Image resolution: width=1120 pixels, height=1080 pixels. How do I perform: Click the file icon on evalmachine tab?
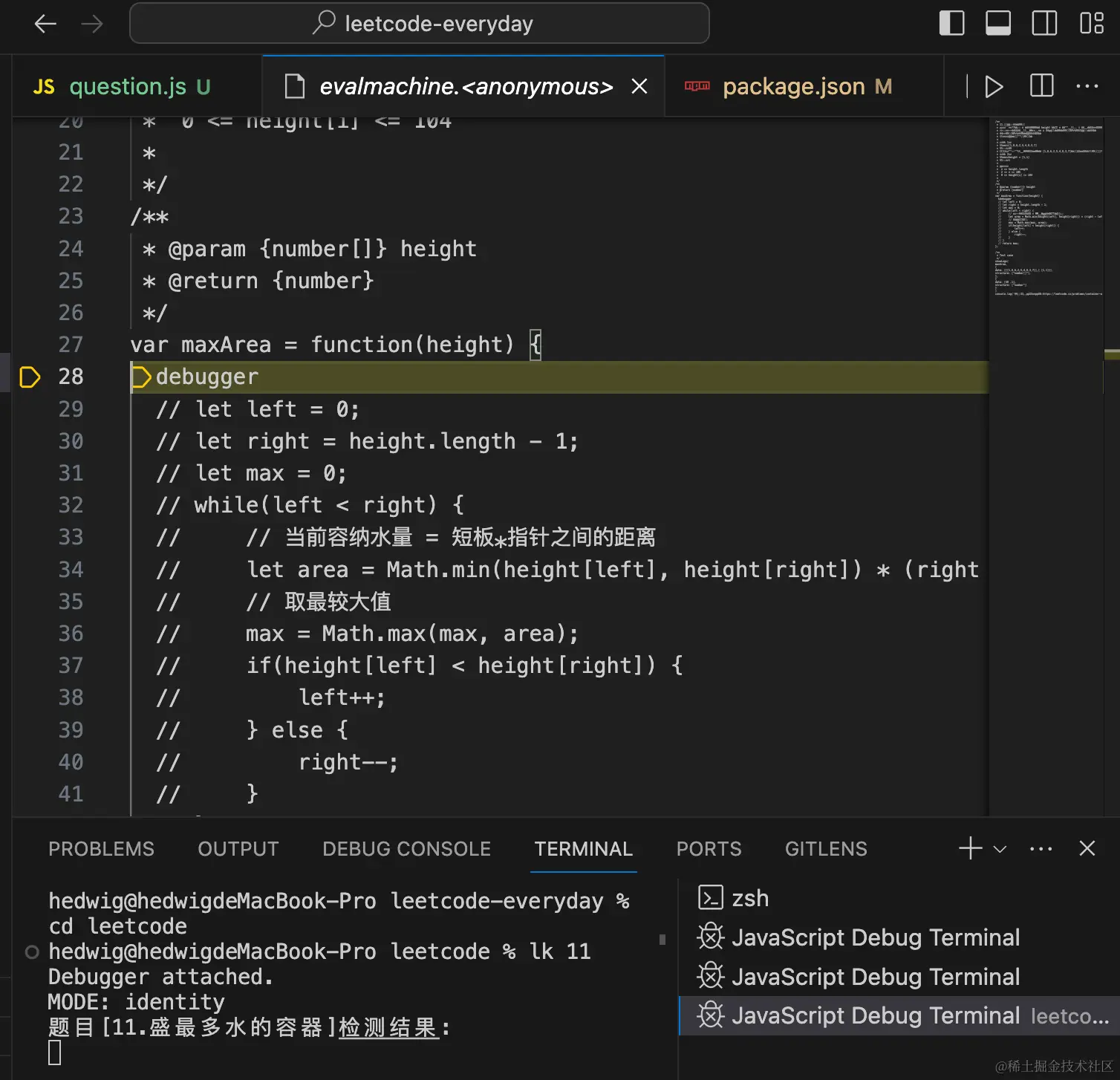[x=295, y=87]
